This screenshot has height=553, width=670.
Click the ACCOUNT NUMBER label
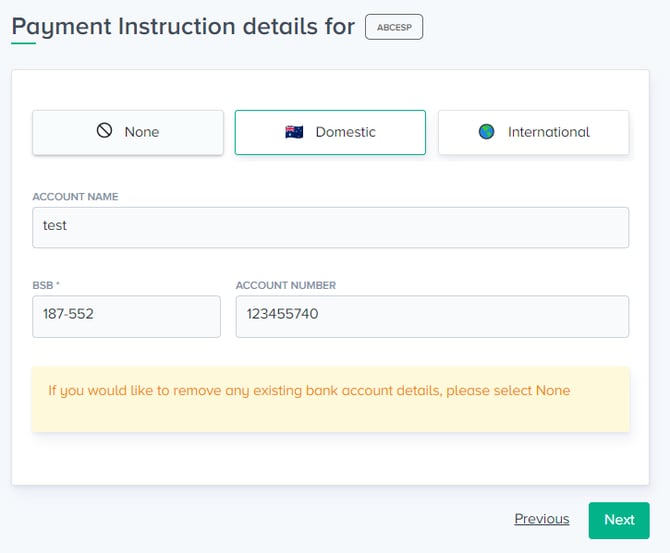pyautogui.click(x=286, y=285)
